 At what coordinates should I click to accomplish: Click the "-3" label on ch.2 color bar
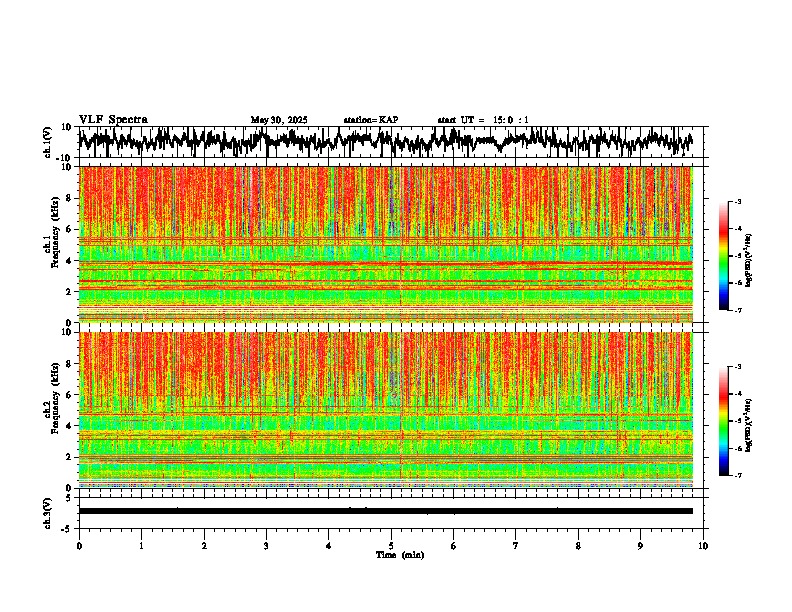click(x=738, y=367)
